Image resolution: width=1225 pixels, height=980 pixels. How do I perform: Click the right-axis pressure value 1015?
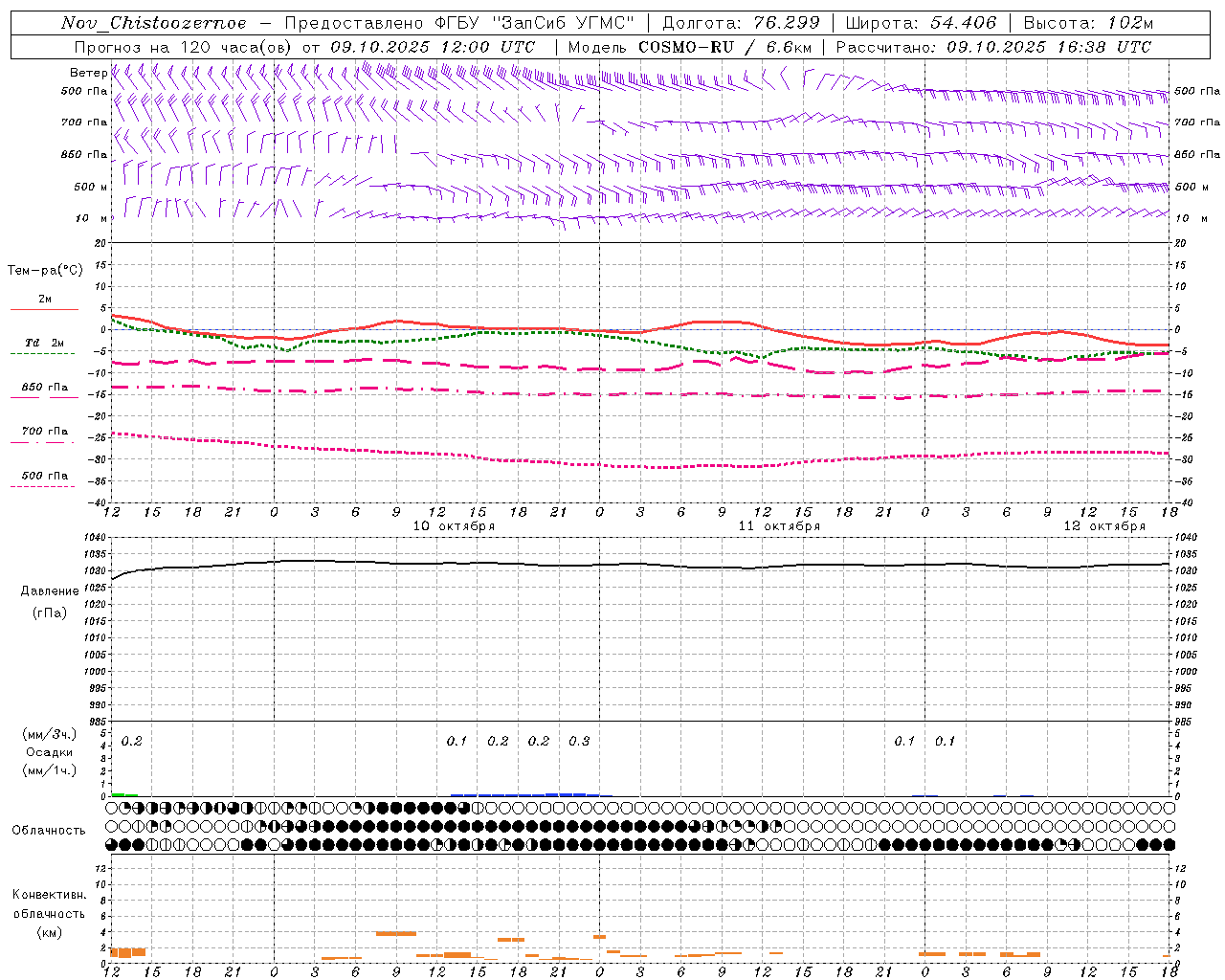[x=1186, y=621]
